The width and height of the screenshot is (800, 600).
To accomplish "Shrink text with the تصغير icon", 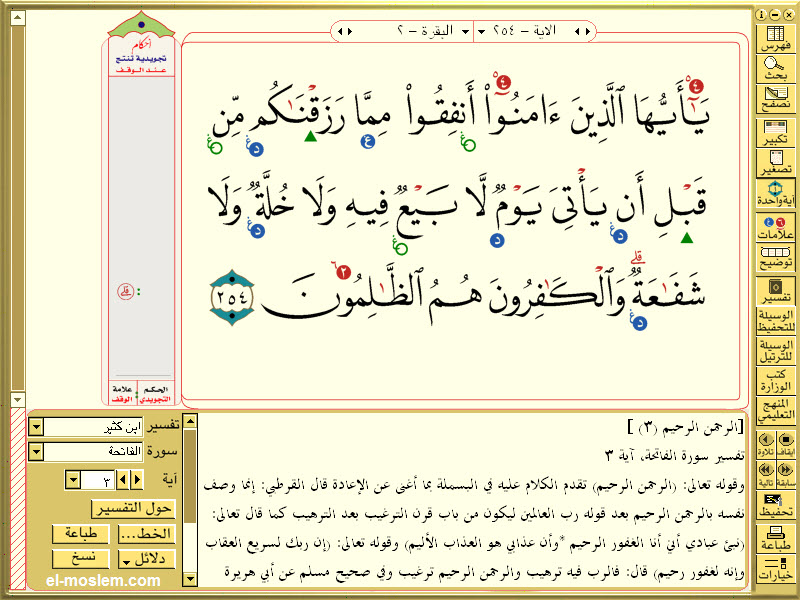I will click(x=775, y=163).
